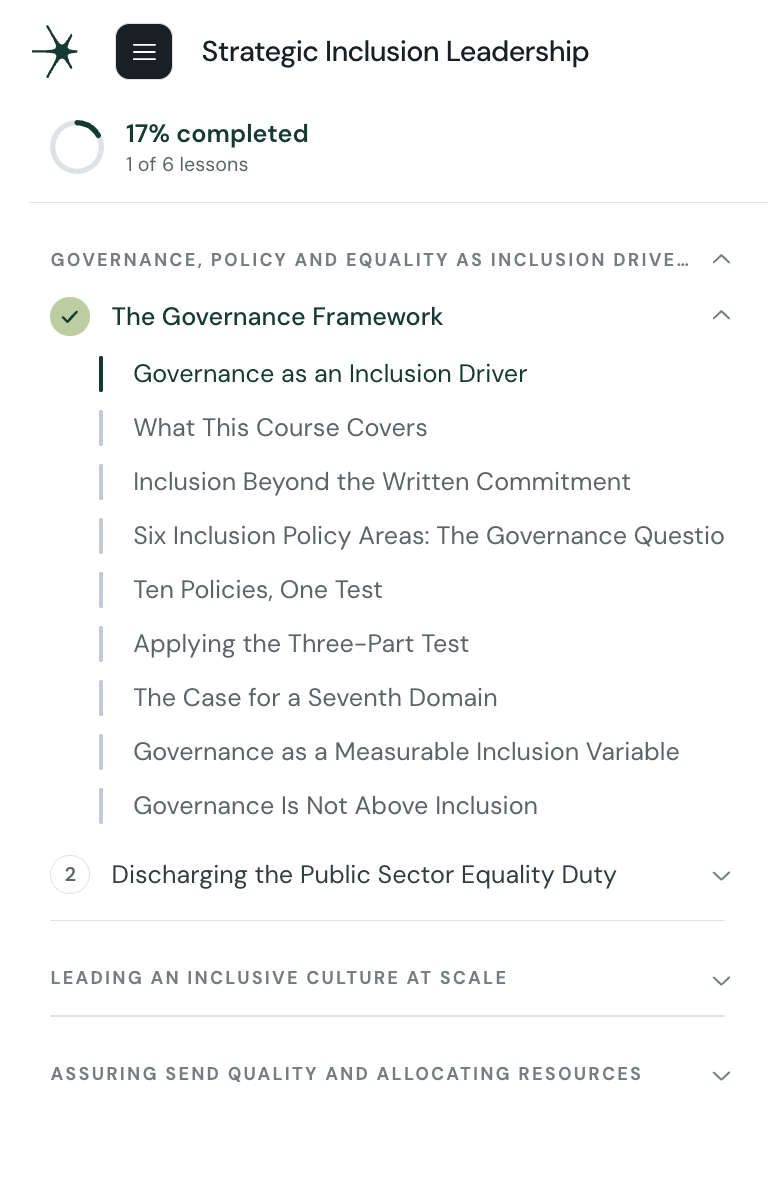Open Governance as an Inclusion Driver topic
Screen dimensions: 776x1190
pyautogui.click(x=330, y=373)
